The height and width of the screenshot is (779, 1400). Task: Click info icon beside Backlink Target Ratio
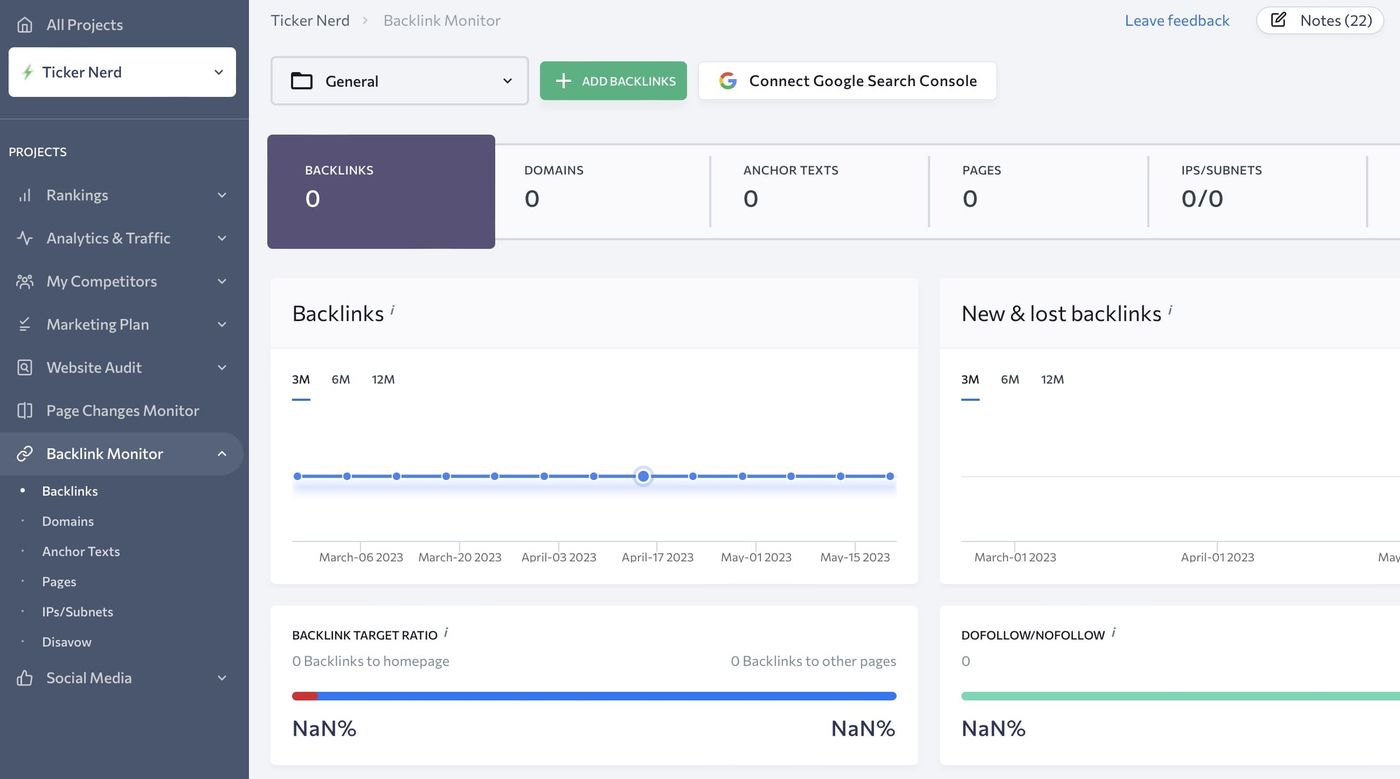(x=446, y=632)
